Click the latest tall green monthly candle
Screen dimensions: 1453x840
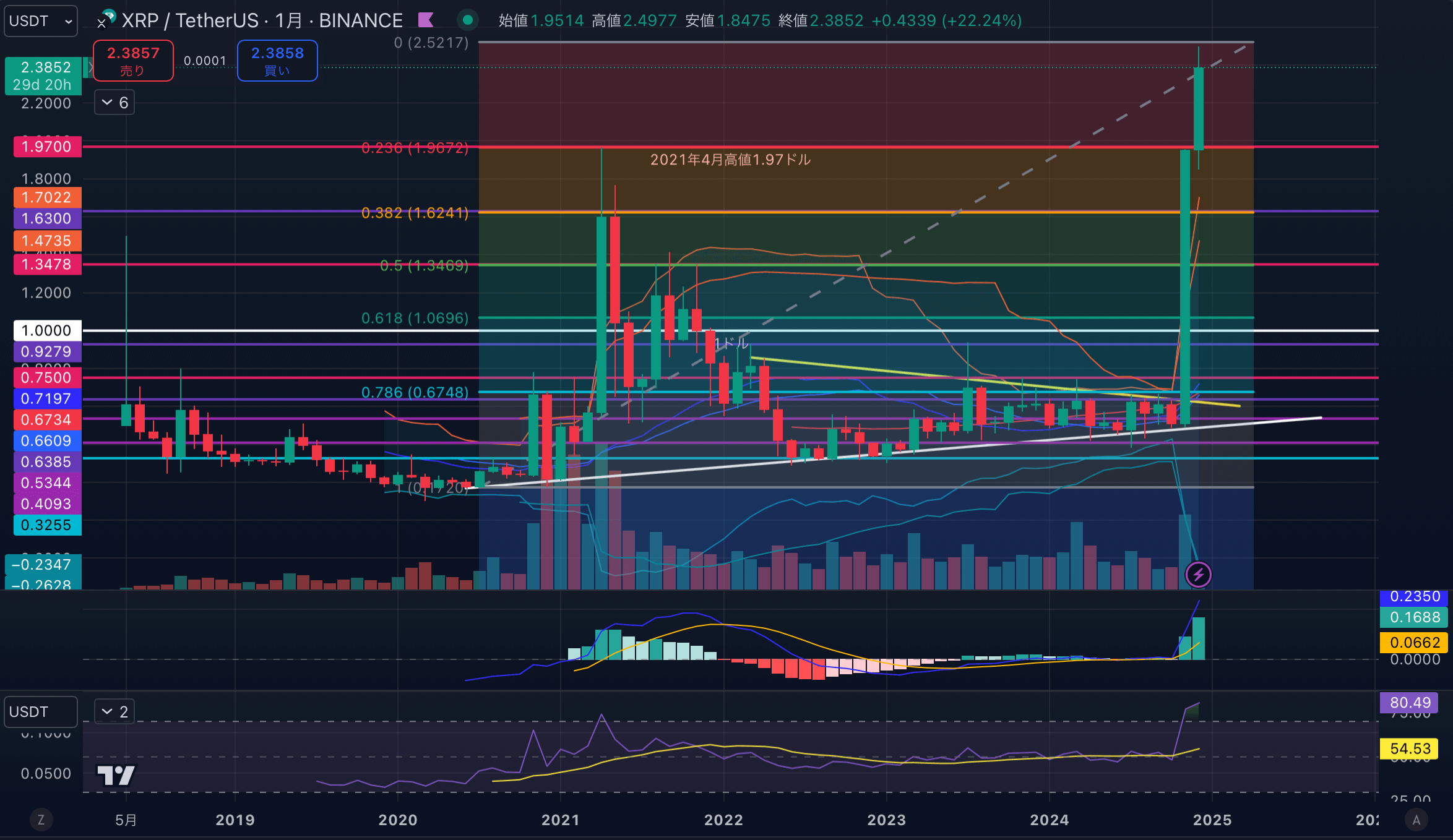(x=1199, y=109)
